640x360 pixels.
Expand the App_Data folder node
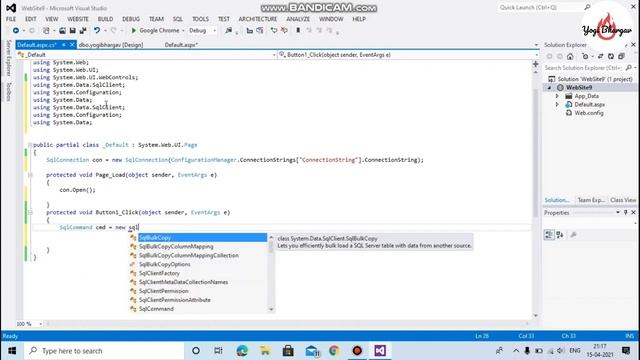557,96
